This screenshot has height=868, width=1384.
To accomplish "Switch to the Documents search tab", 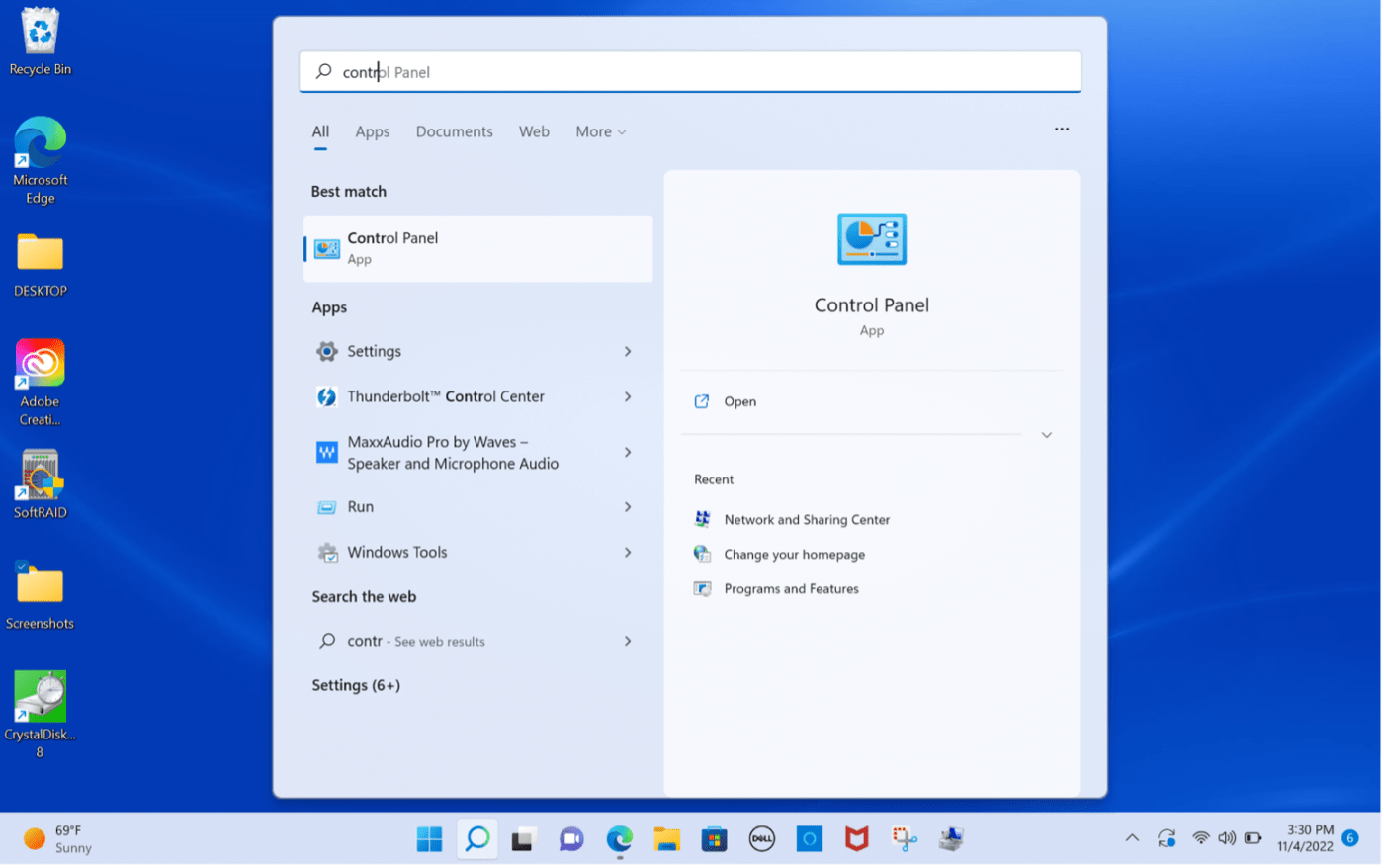I will (455, 132).
